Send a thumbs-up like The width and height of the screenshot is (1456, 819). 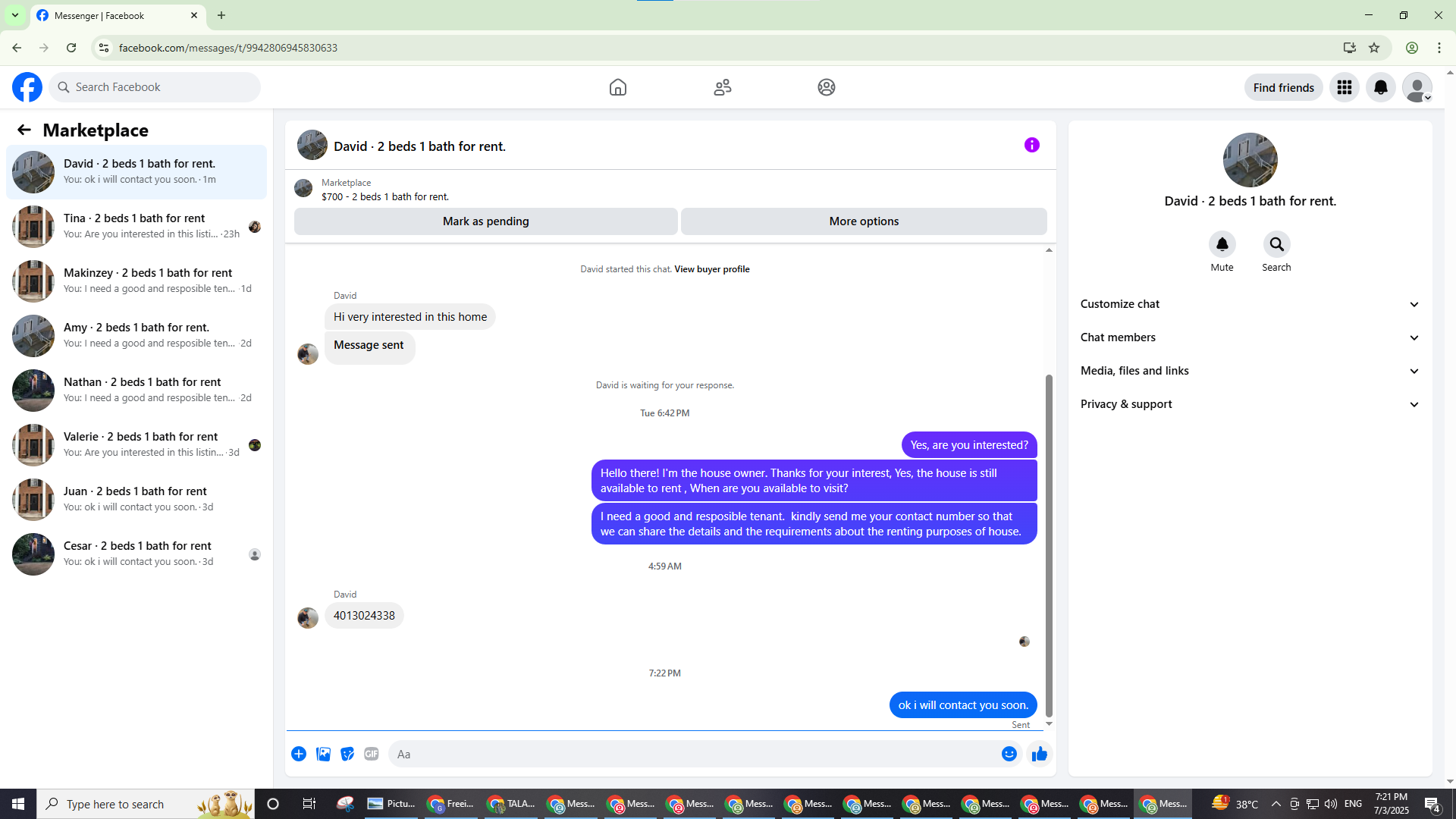[1039, 754]
